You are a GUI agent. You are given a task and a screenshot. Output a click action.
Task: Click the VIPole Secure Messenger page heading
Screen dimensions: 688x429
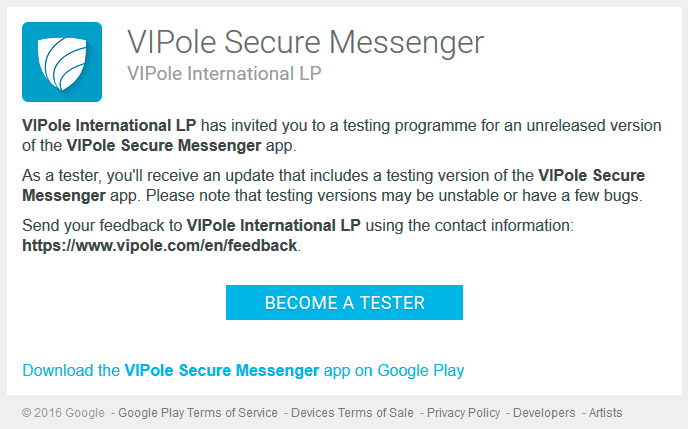click(x=305, y=43)
